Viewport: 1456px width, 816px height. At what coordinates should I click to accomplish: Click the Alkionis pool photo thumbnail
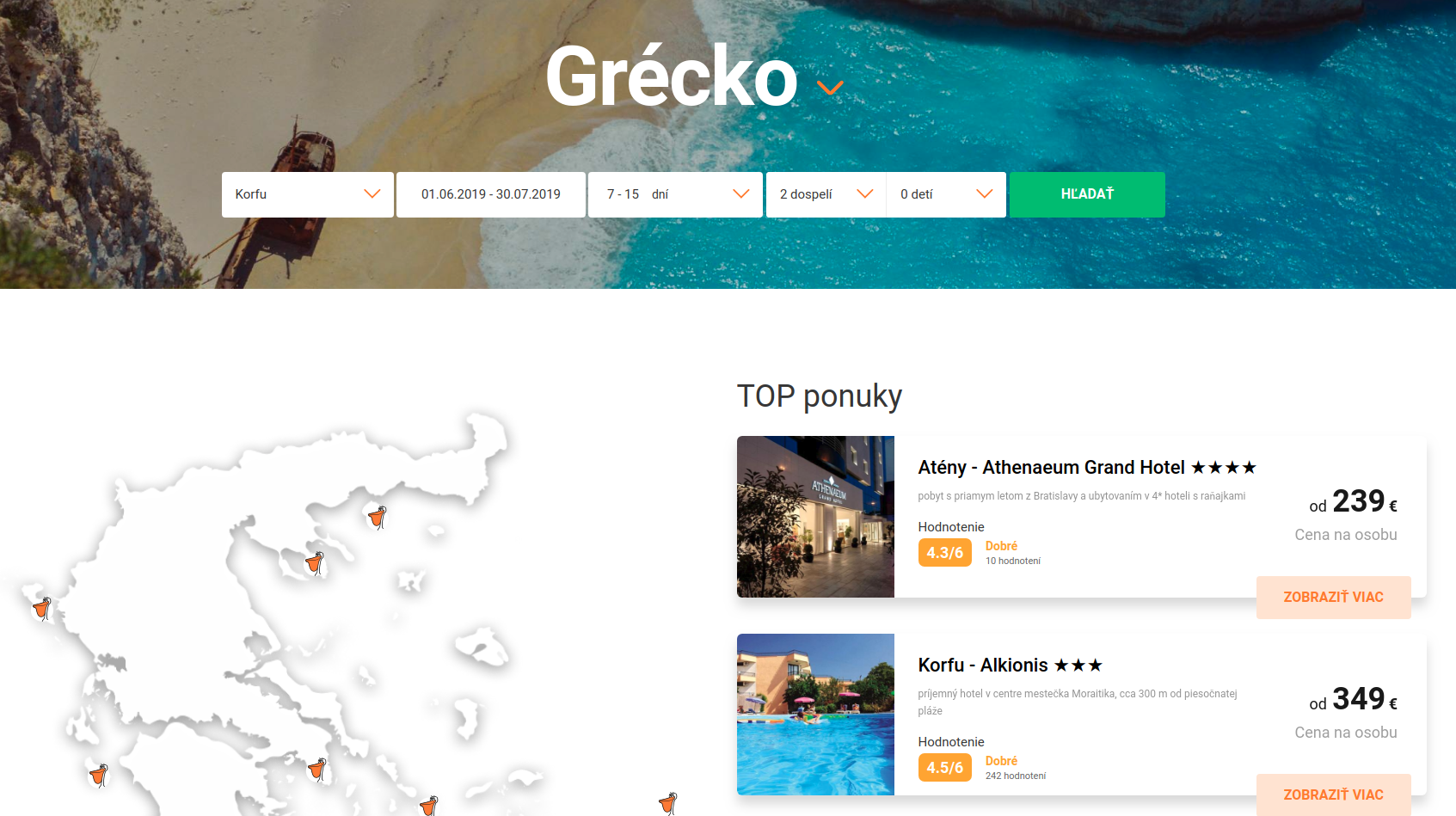coord(815,715)
